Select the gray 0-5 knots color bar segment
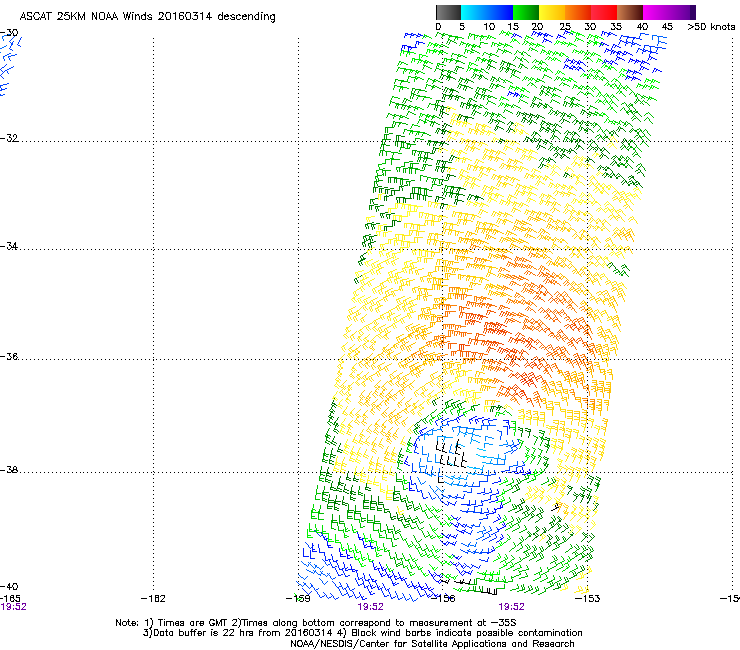Viewport: 740px width, 650px height. click(448, 12)
